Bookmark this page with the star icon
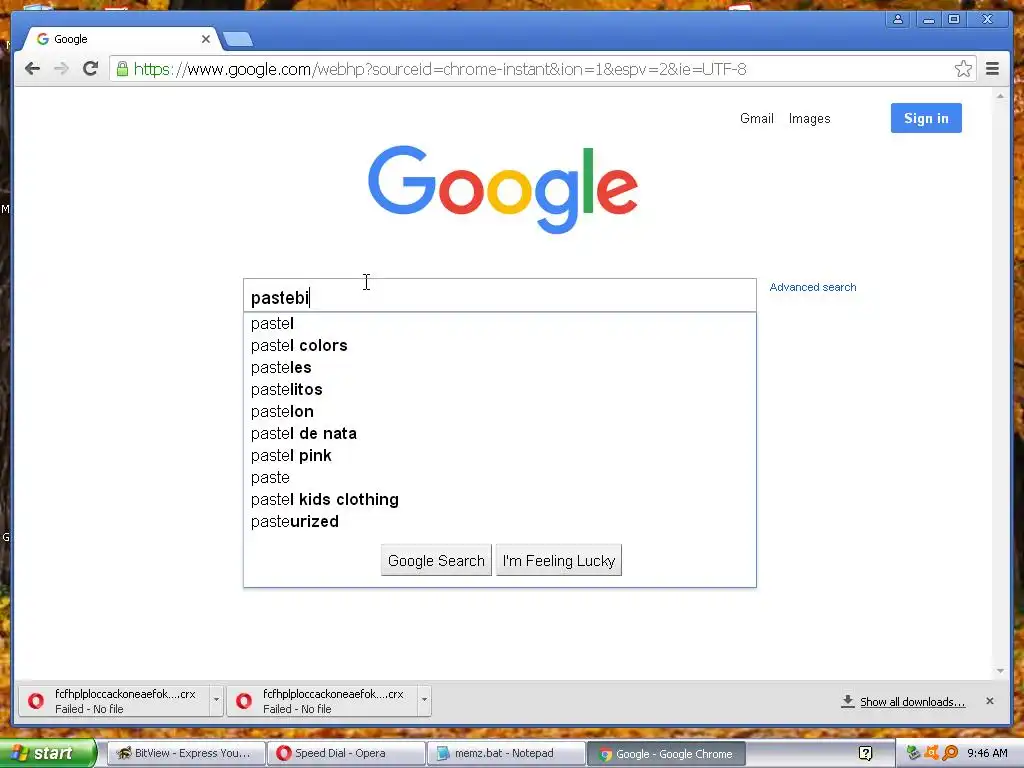The height and width of the screenshot is (768, 1024). 963,69
